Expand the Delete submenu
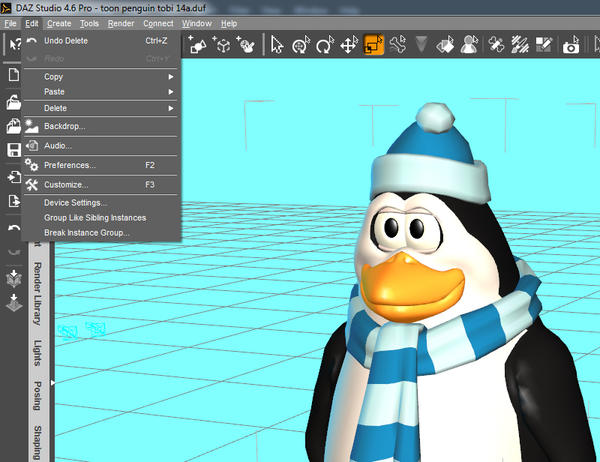600x462 pixels. [x=101, y=108]
